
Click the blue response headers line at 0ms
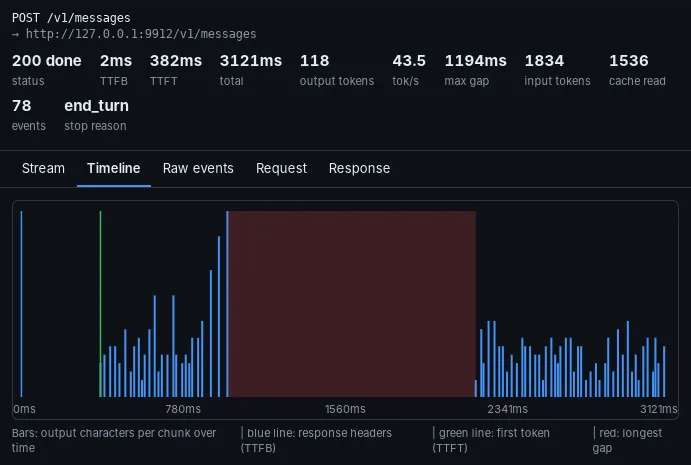click(21, 304)
